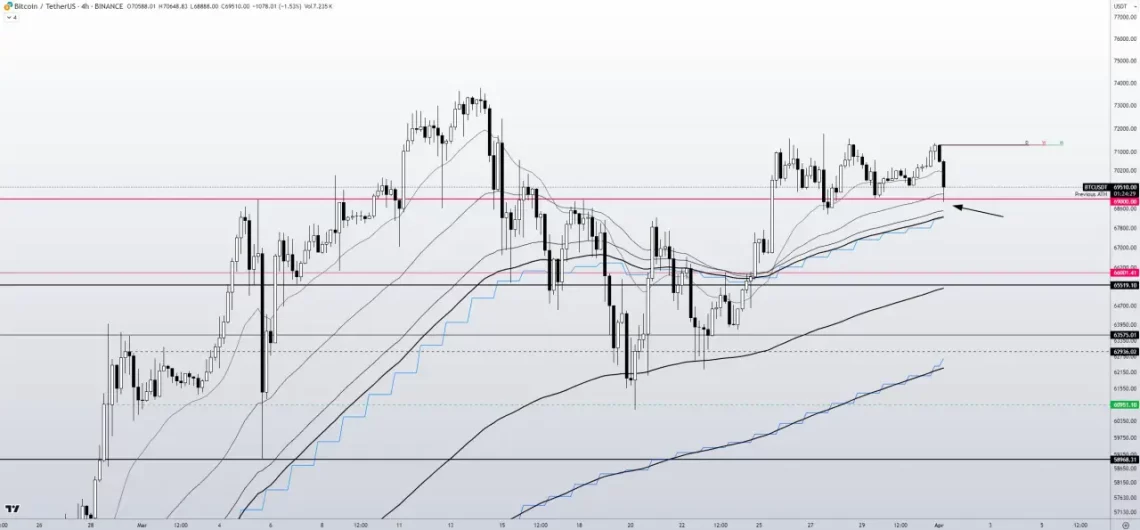
Task: Select the green 60951 price level label
Action: click(1124, 405)
